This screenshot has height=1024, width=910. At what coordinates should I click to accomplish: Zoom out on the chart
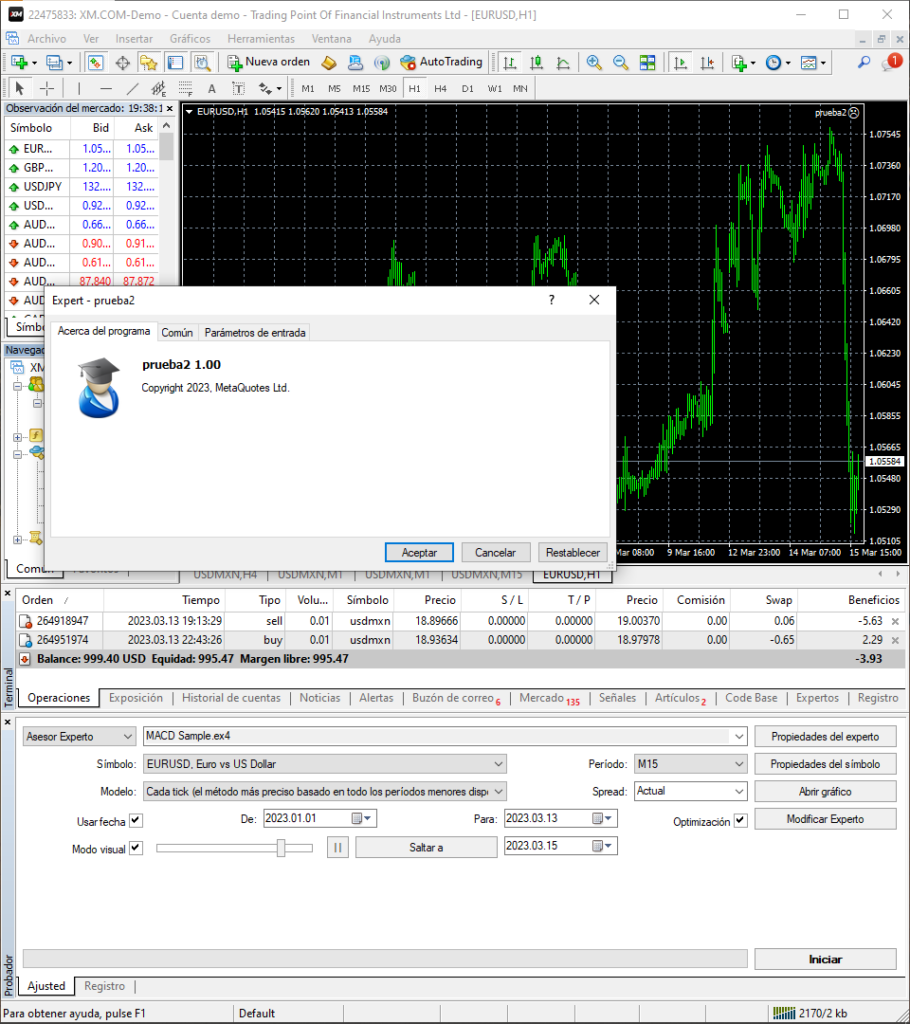621,63
